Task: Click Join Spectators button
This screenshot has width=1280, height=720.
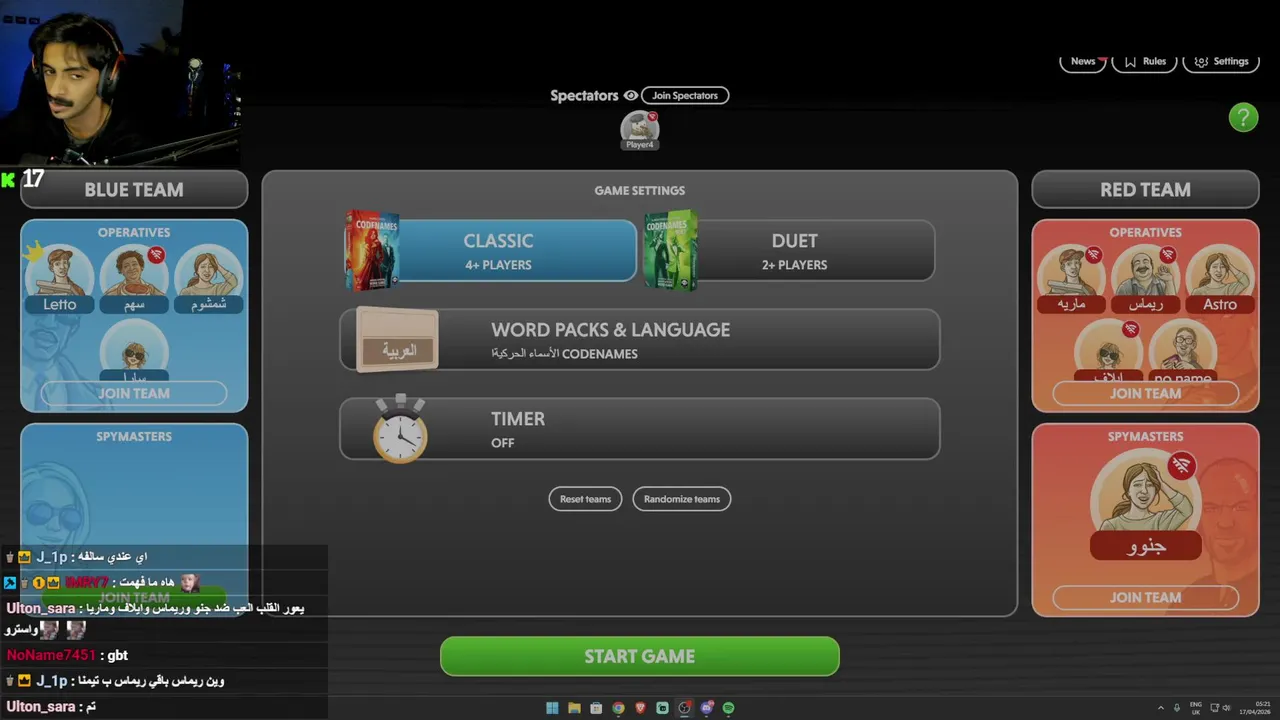Action: (x=685, y=96)
